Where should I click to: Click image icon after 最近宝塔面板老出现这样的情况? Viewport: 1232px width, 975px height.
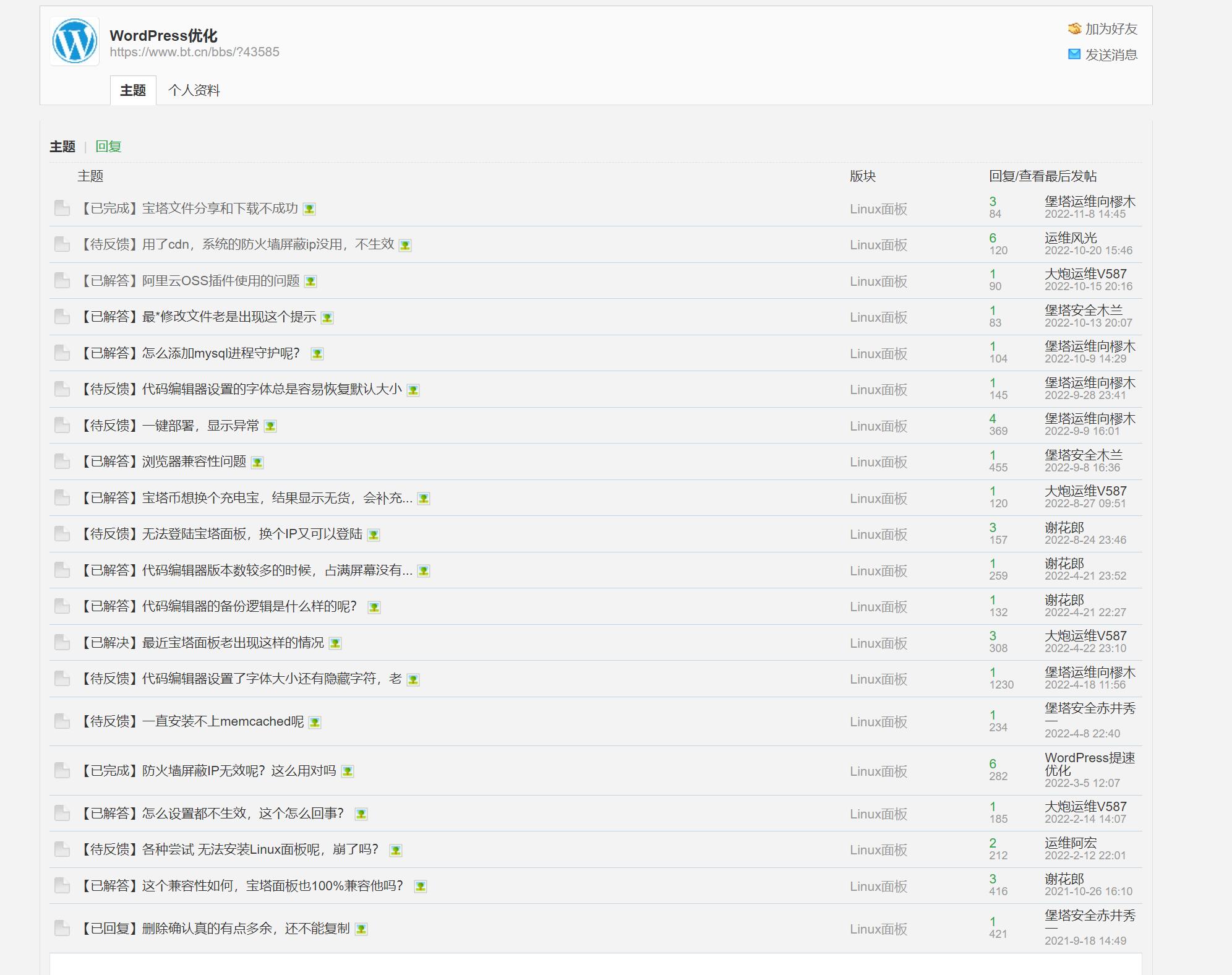point(335,643)
